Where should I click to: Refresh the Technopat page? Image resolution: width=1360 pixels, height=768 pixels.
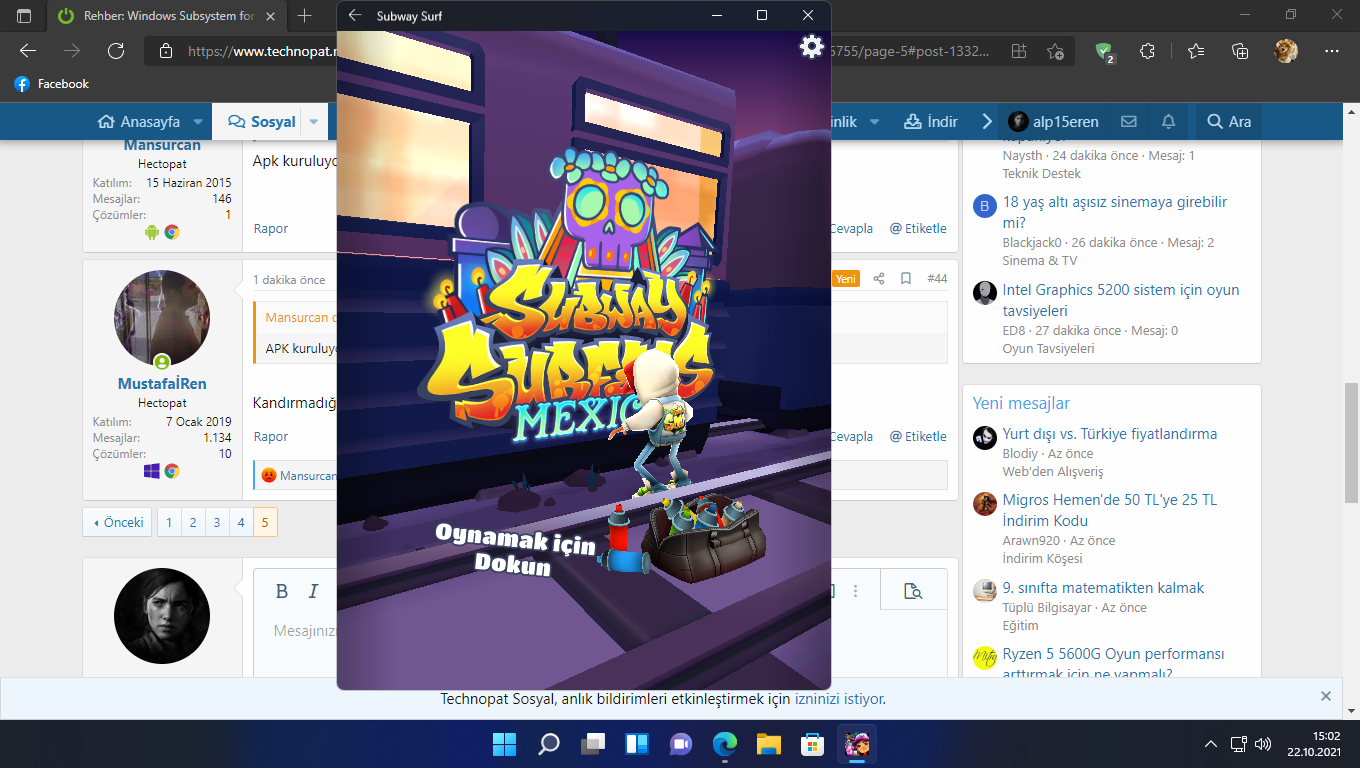[x=116, y=51]
